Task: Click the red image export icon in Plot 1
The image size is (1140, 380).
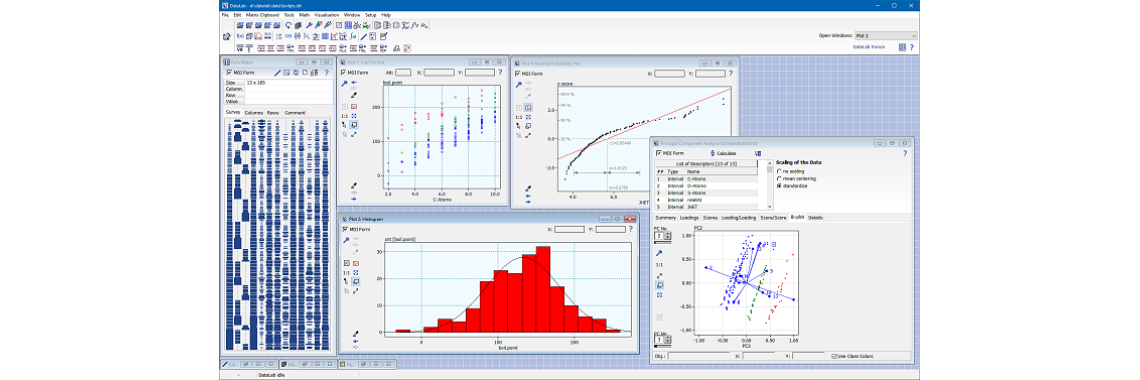Action: coord(355,107)
